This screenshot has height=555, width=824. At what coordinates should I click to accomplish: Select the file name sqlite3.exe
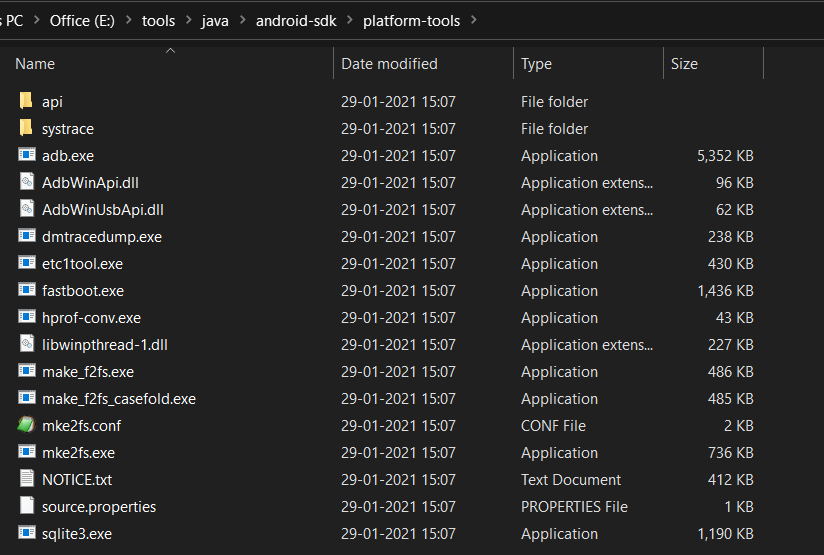click(77, 534)
